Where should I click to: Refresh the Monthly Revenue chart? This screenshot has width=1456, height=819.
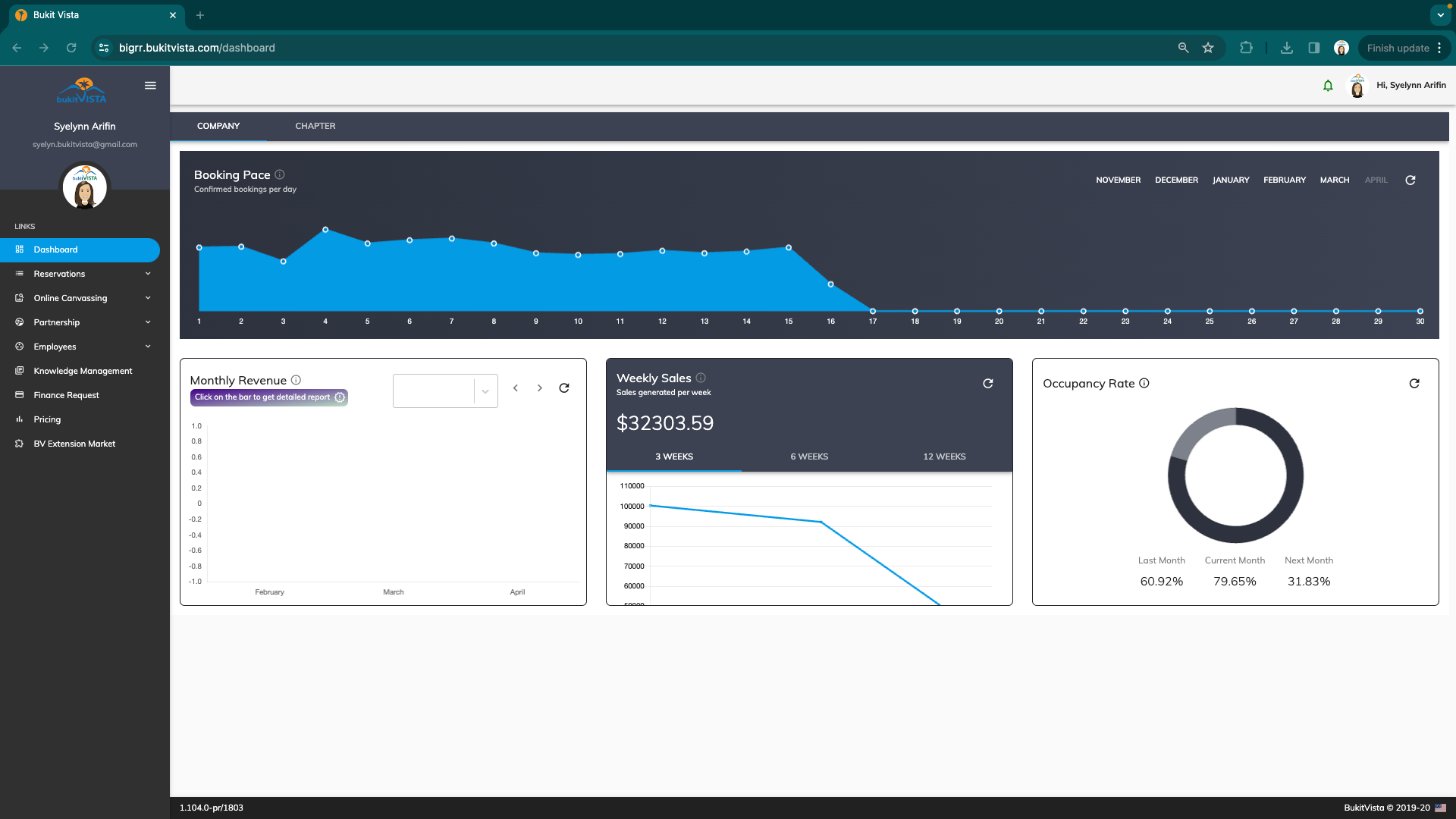564,388
